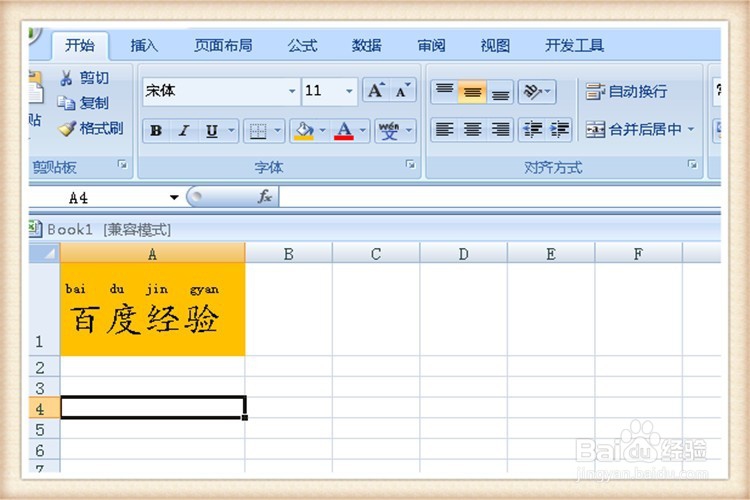Open the font size dropdown arrow
Image resolution: width=750 pixels, height=500 pixels.
tap(349, 91)
